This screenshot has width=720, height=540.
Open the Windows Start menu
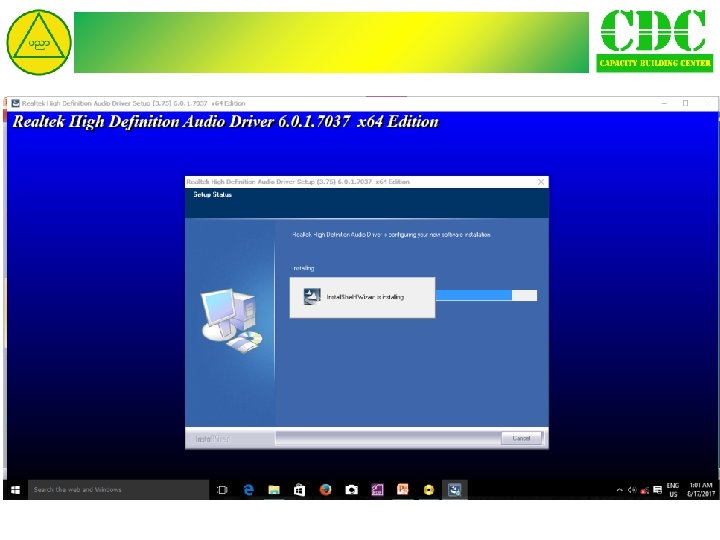[x=15, y=490]
